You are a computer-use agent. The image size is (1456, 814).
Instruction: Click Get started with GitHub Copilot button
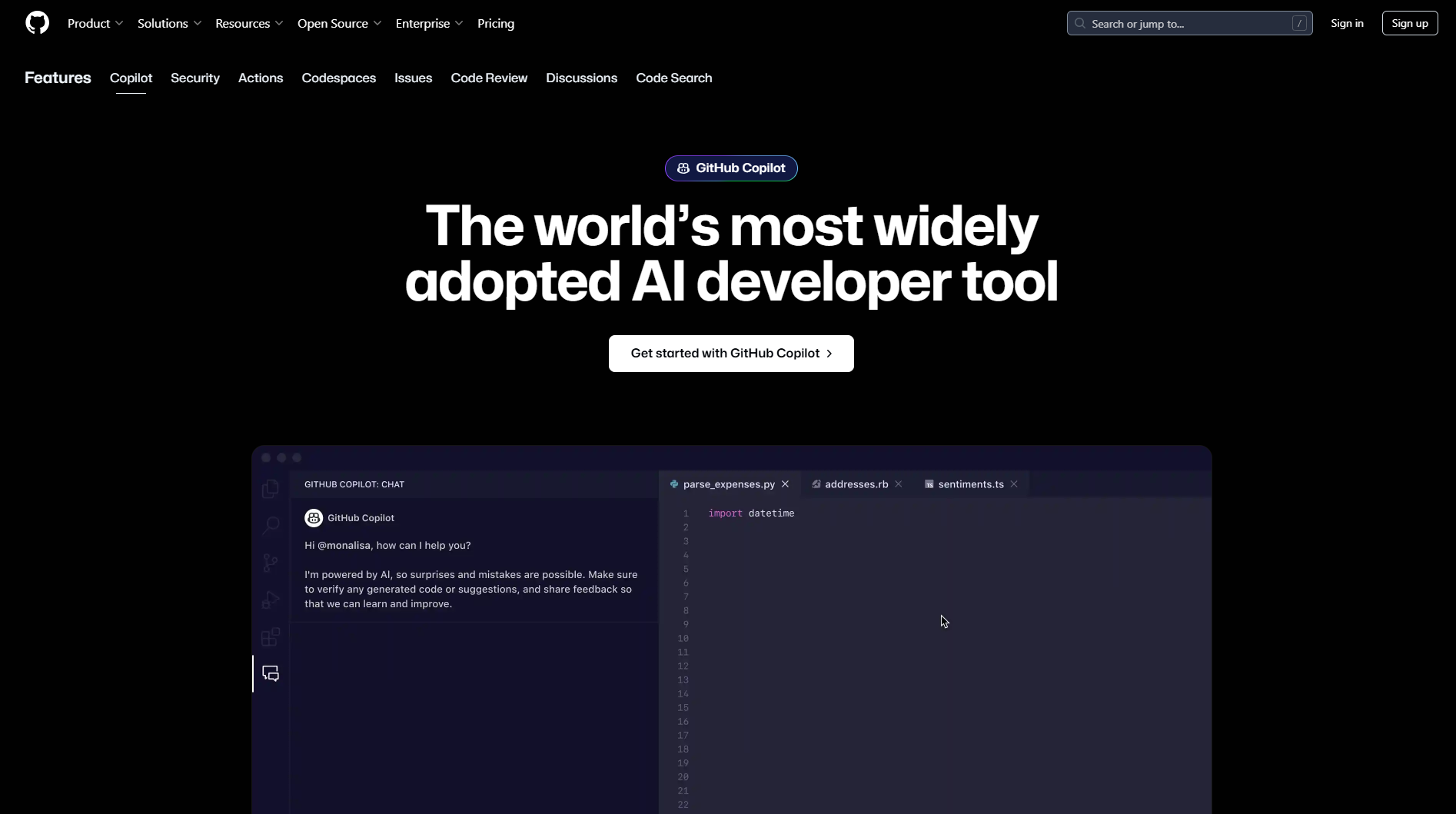point(731,354)
